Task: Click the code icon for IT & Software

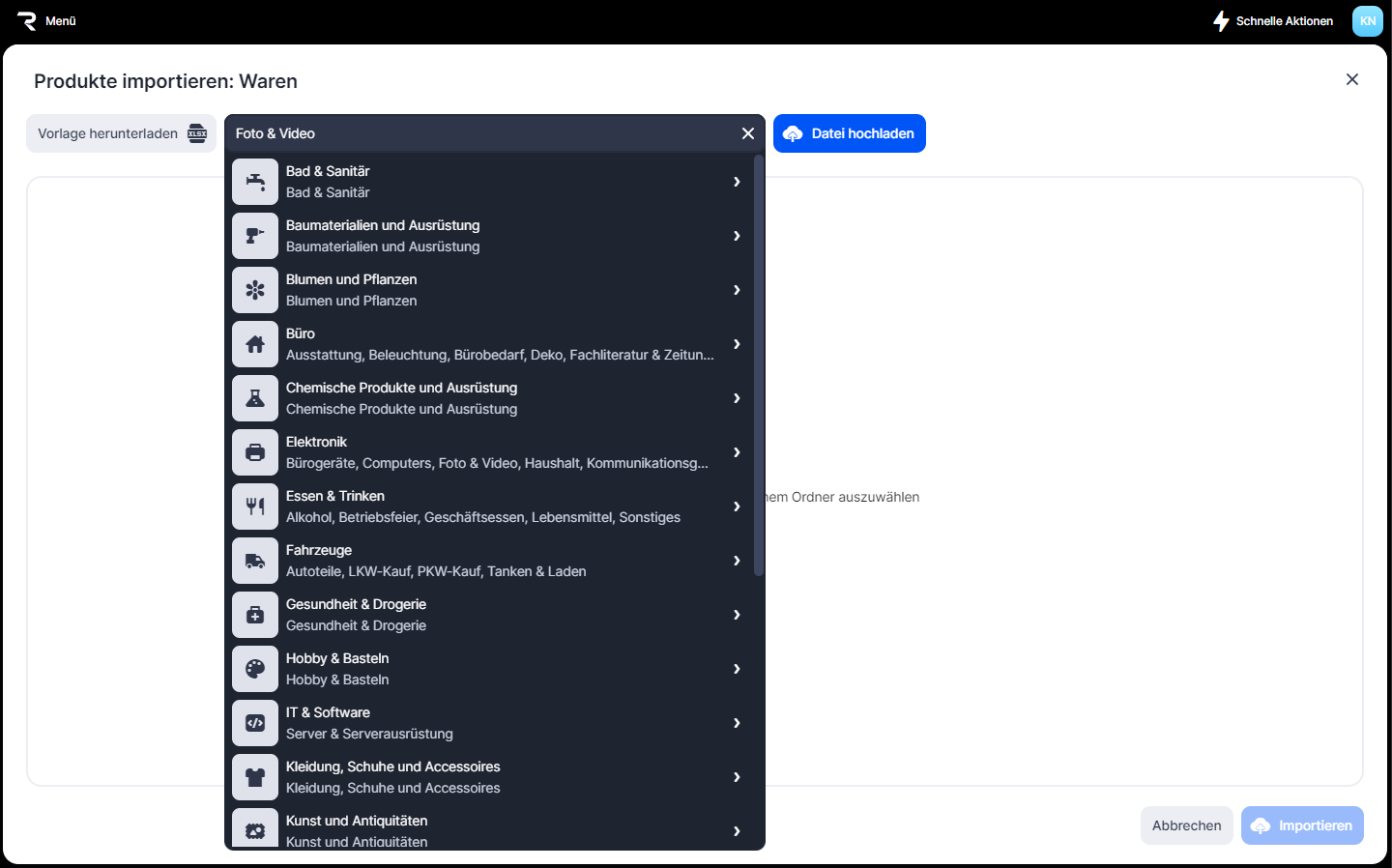Action: [x=255, y=723]
